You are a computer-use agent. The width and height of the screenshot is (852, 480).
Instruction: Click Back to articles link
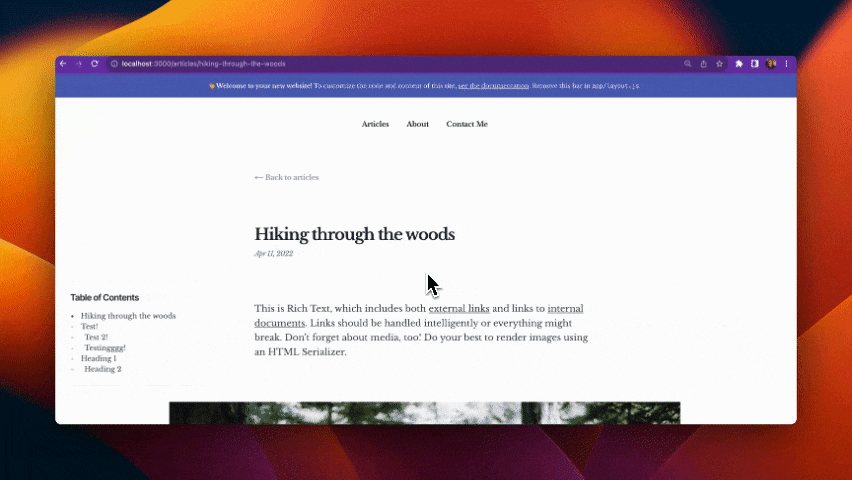coord(286,177)
